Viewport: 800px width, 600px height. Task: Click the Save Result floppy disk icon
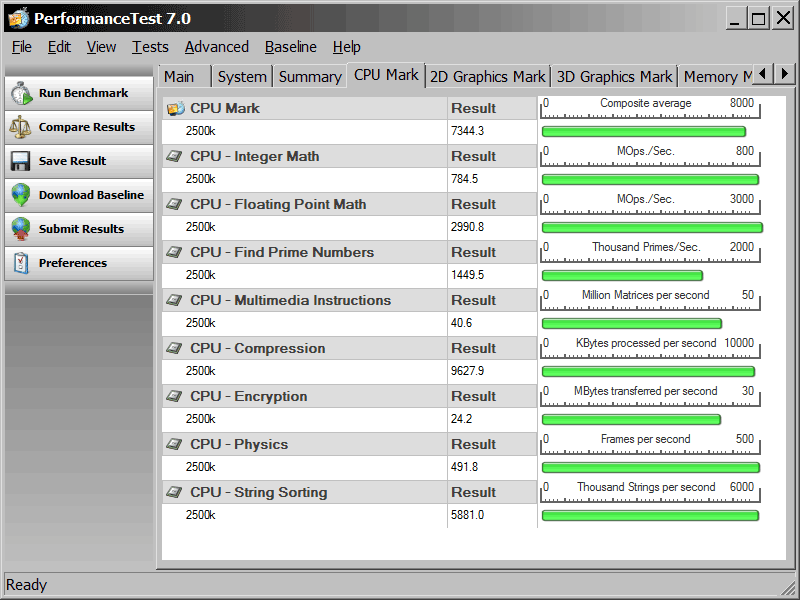coord(21,161)
